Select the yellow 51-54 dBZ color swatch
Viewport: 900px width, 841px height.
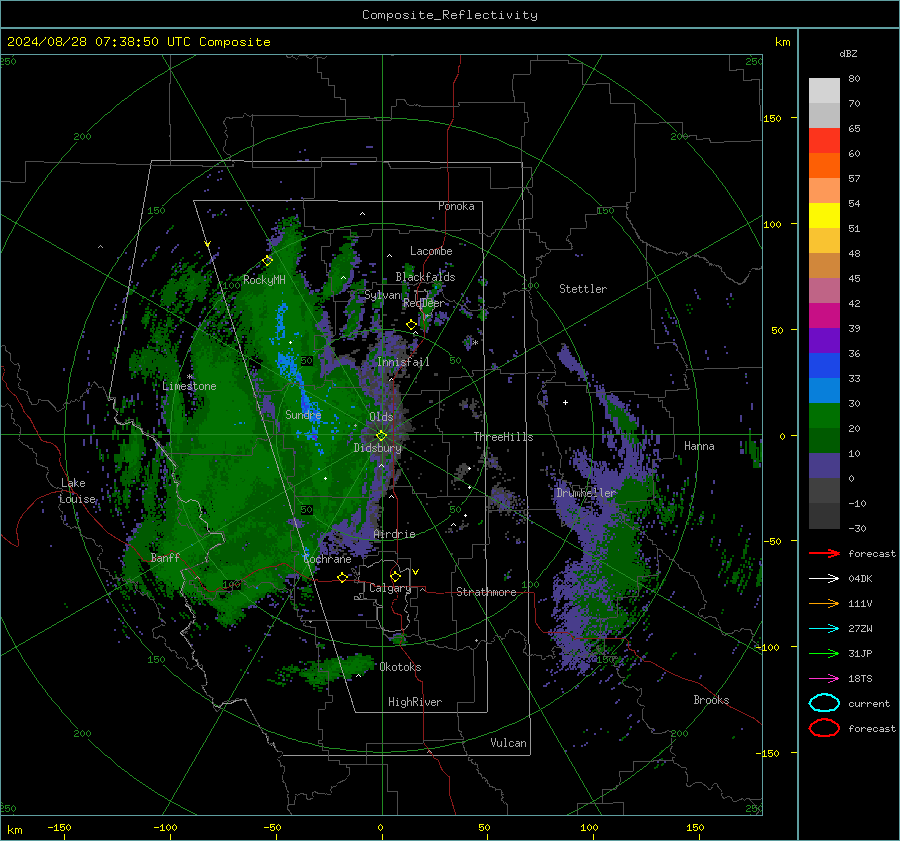[824, 216]
